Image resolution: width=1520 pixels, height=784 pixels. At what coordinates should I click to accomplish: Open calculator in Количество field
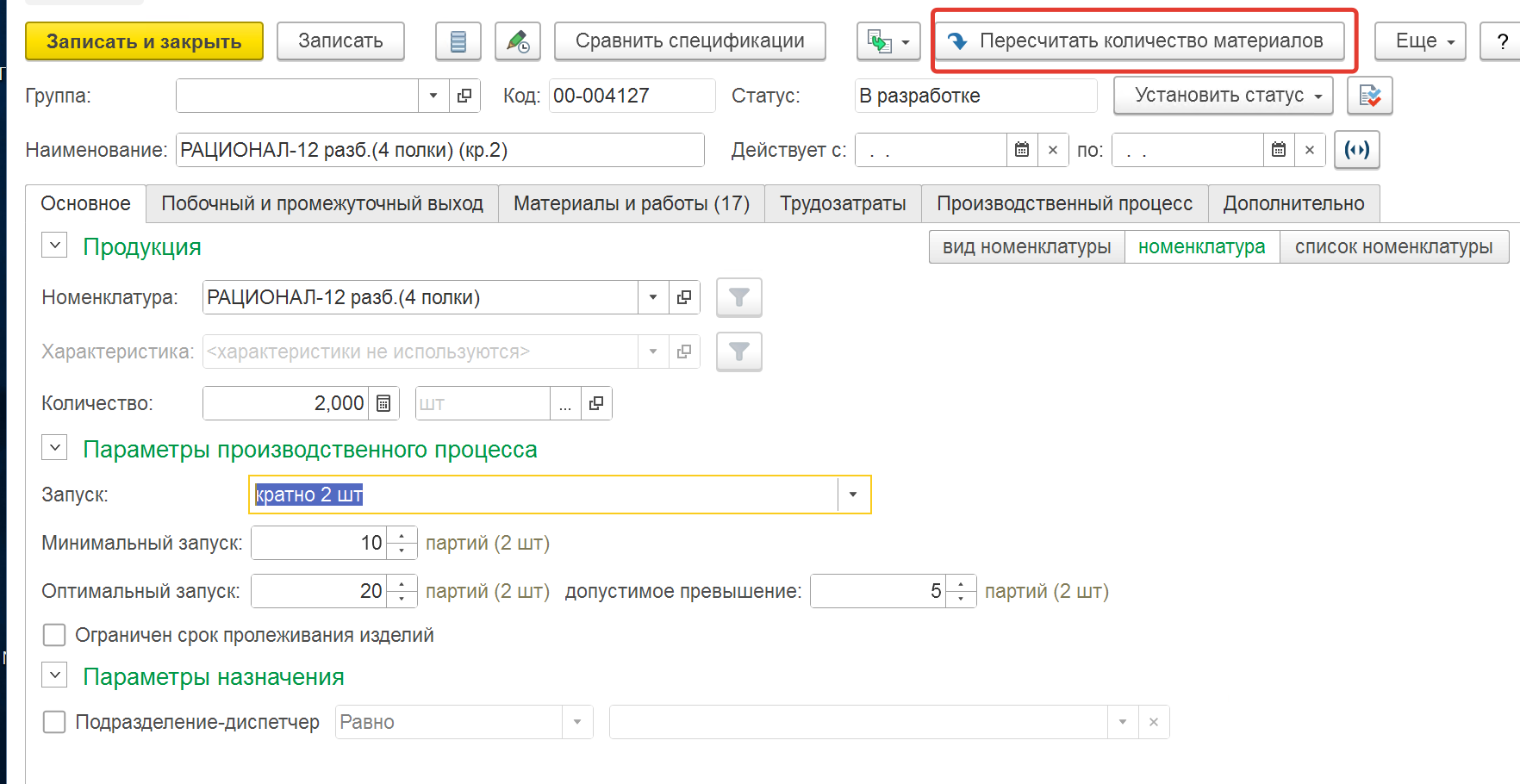click(x=384, y=403)
